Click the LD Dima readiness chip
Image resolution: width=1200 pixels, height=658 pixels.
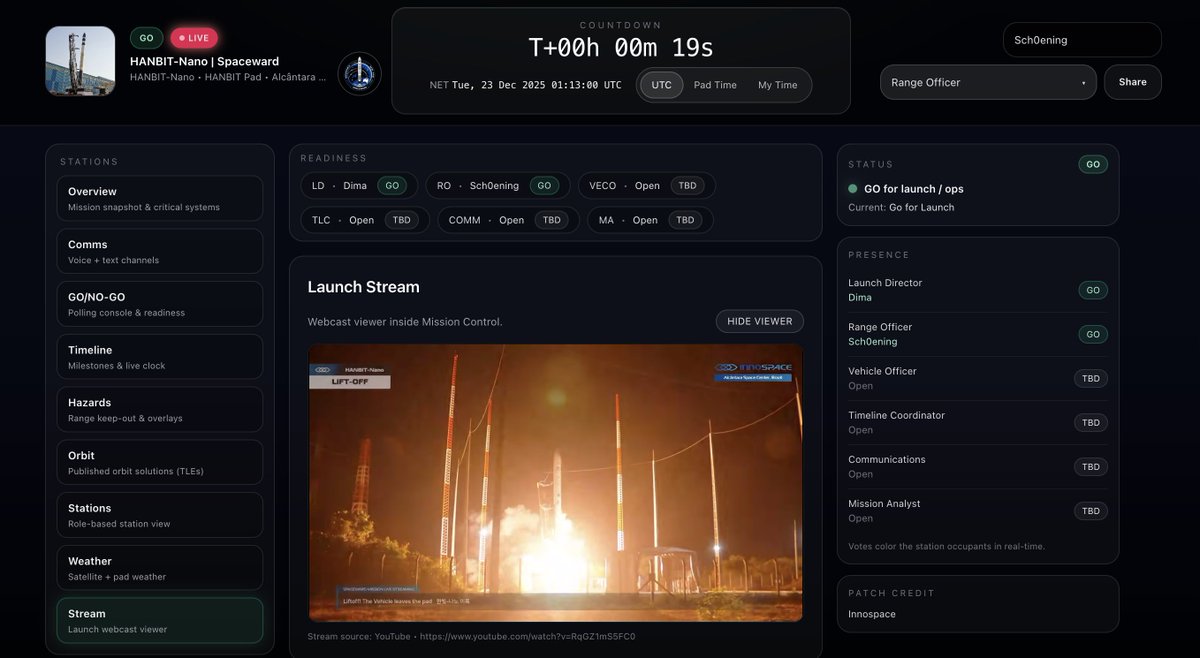tap(359, 185)
